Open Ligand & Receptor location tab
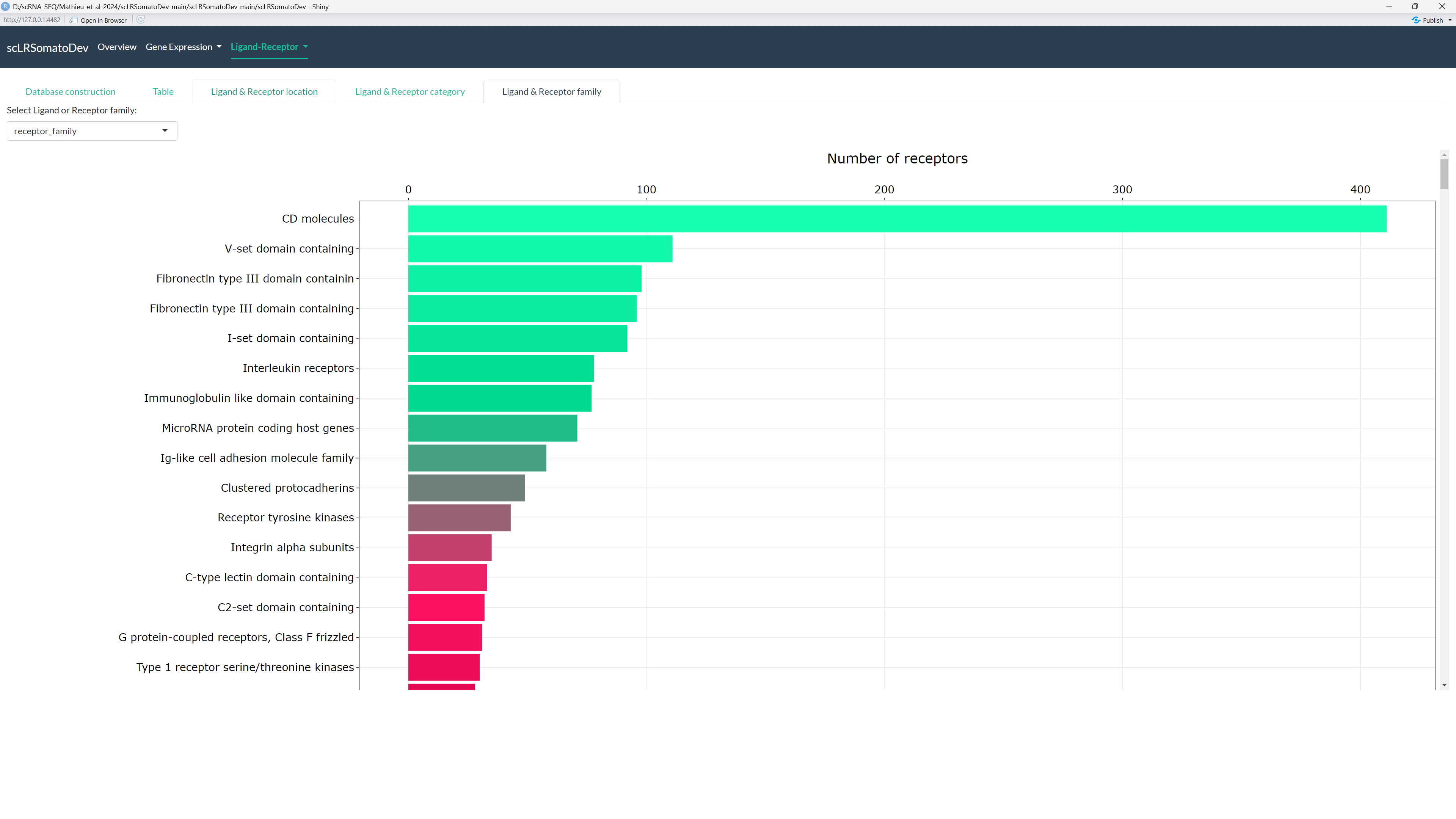The width and height of the screenshot is (1456, 819). pyautogui.click(x=264, y=91)
